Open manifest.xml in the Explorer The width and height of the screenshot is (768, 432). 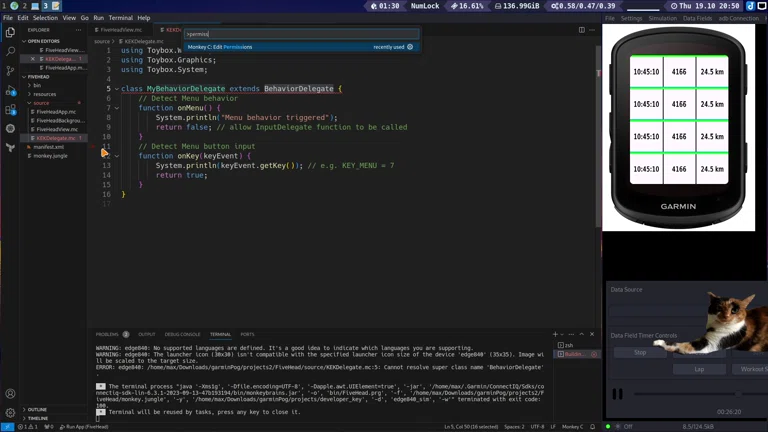coord(48,147)
